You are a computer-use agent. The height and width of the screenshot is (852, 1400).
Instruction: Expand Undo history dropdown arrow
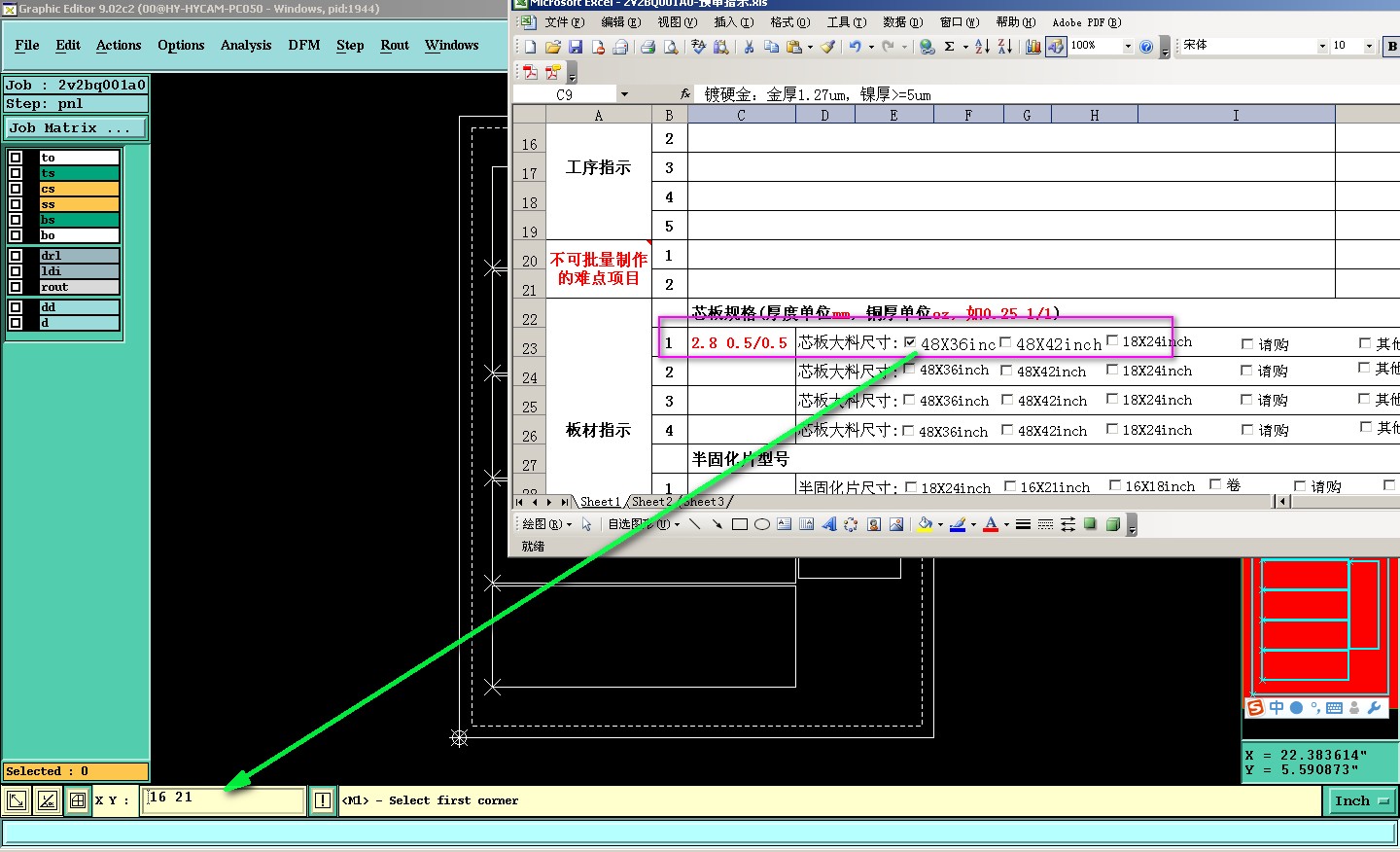[x=871, y=46]
